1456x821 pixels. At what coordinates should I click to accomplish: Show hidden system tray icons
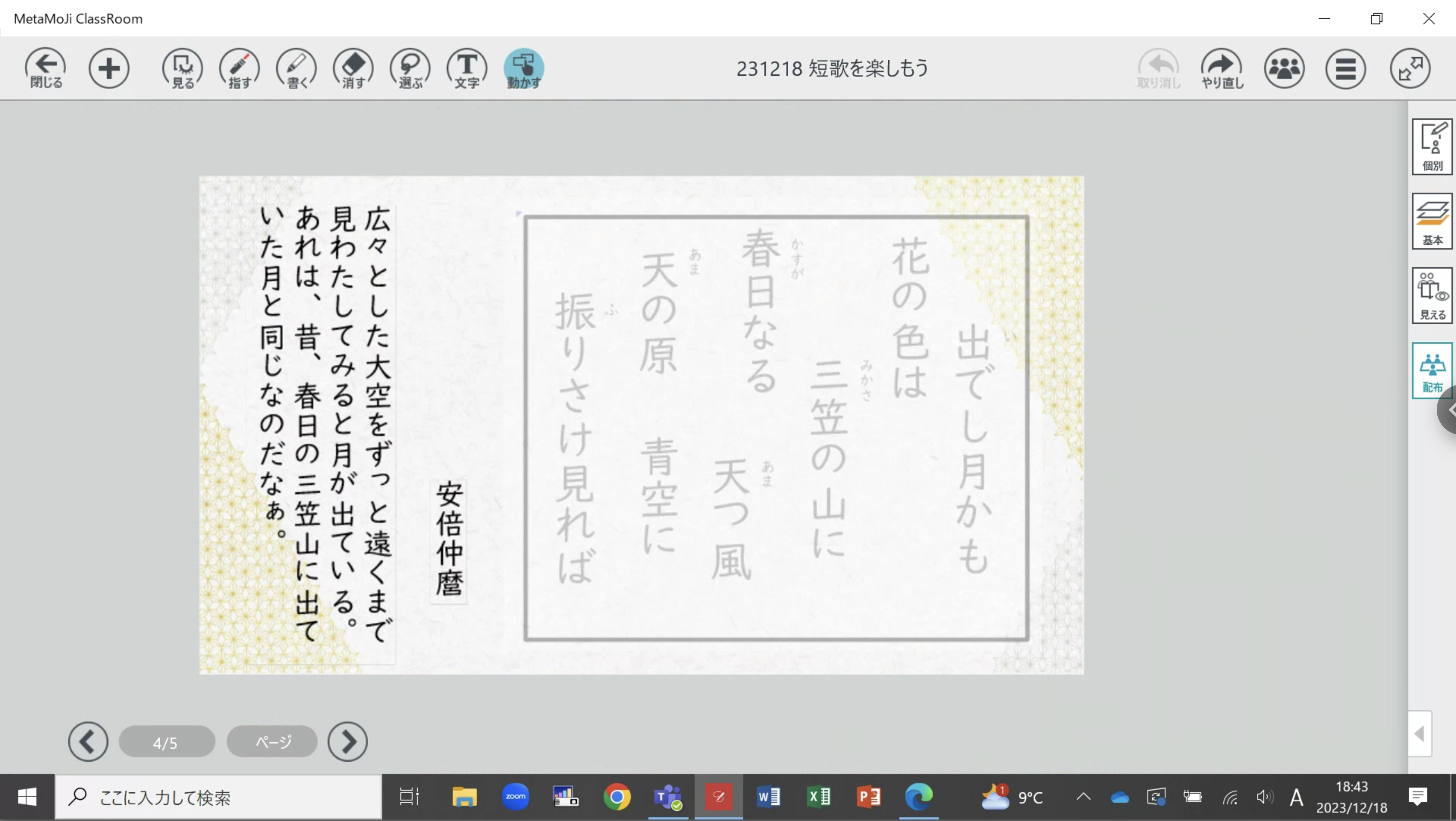[1083, 797]
